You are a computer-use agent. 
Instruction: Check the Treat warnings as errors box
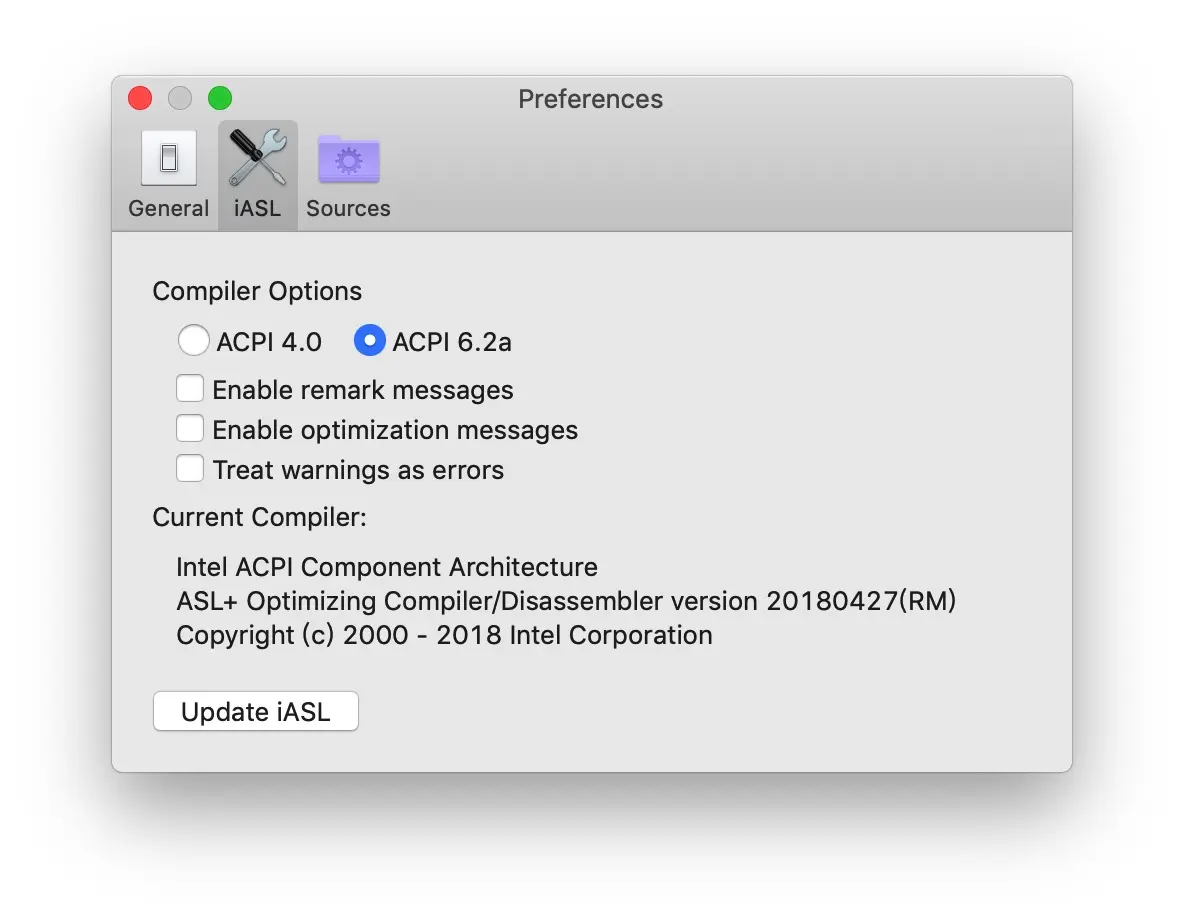190,469
